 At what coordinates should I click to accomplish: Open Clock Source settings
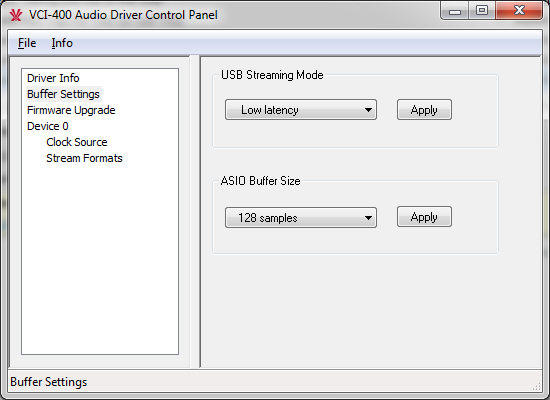pos(77,142)
